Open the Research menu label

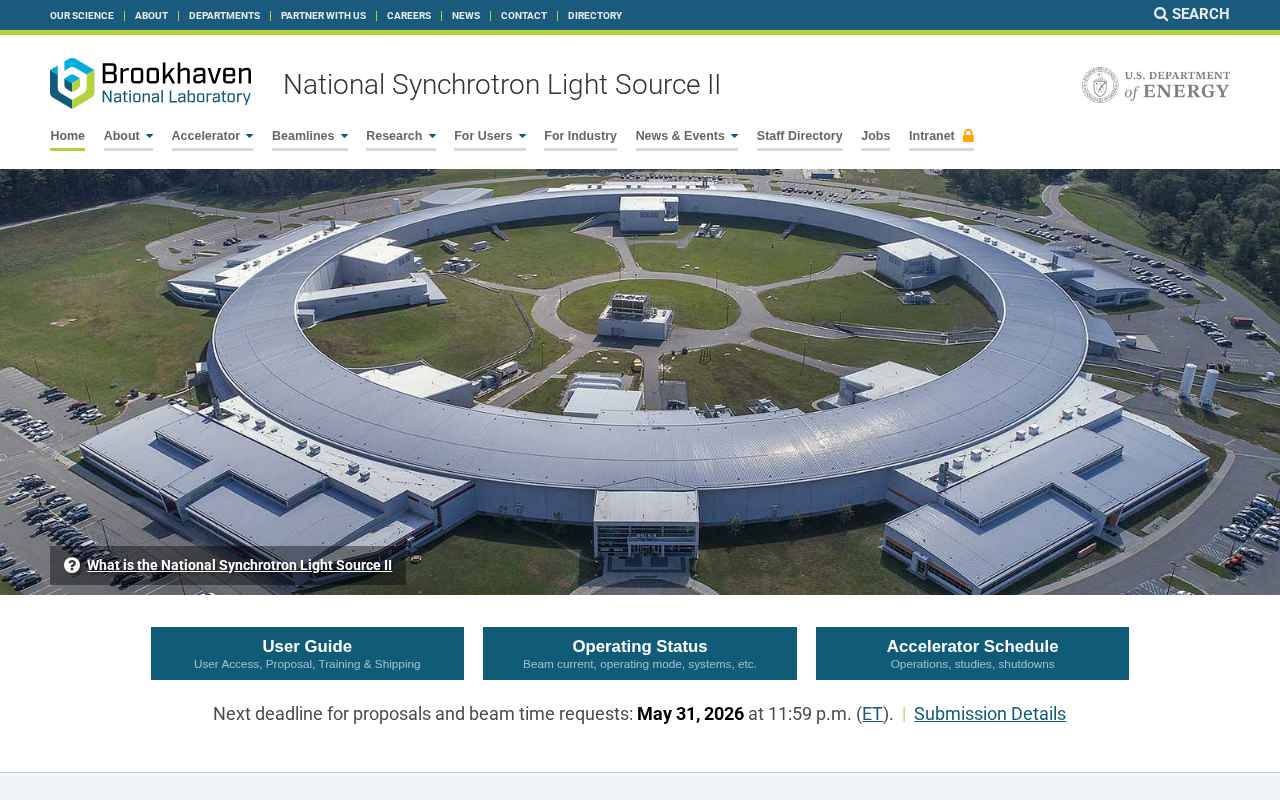394,136
